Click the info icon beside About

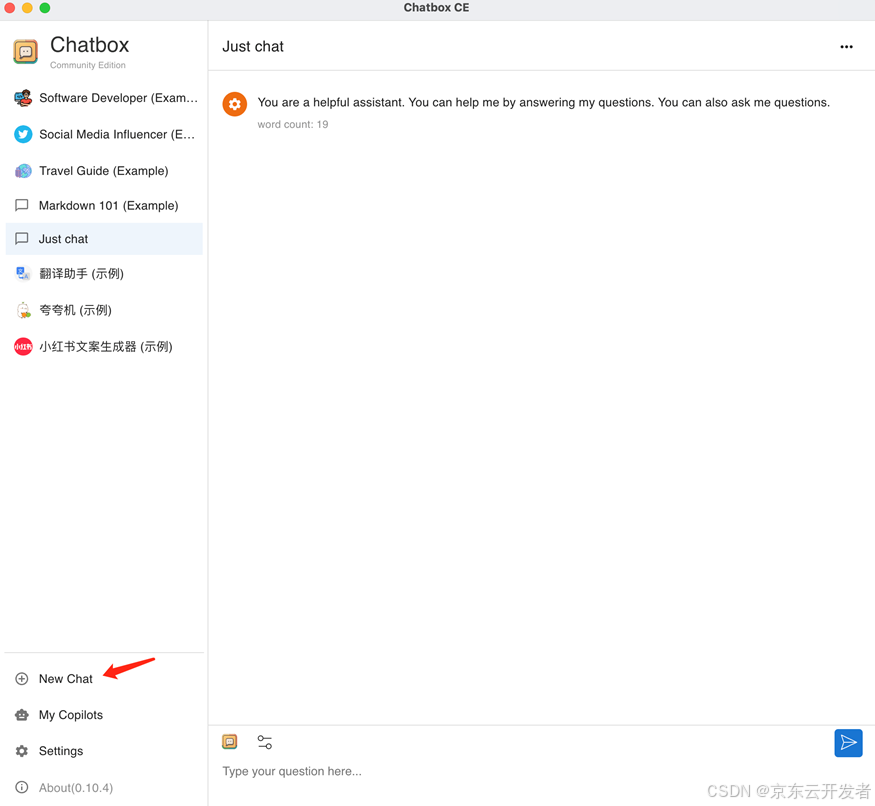pyautogui.click(x=22, y=788)
